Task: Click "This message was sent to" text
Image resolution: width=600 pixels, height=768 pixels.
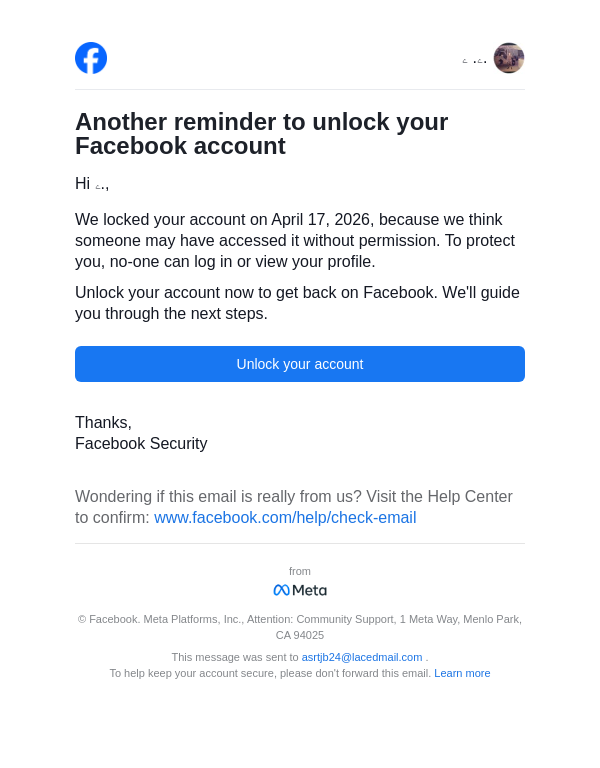Action: (x=235, y=657)
